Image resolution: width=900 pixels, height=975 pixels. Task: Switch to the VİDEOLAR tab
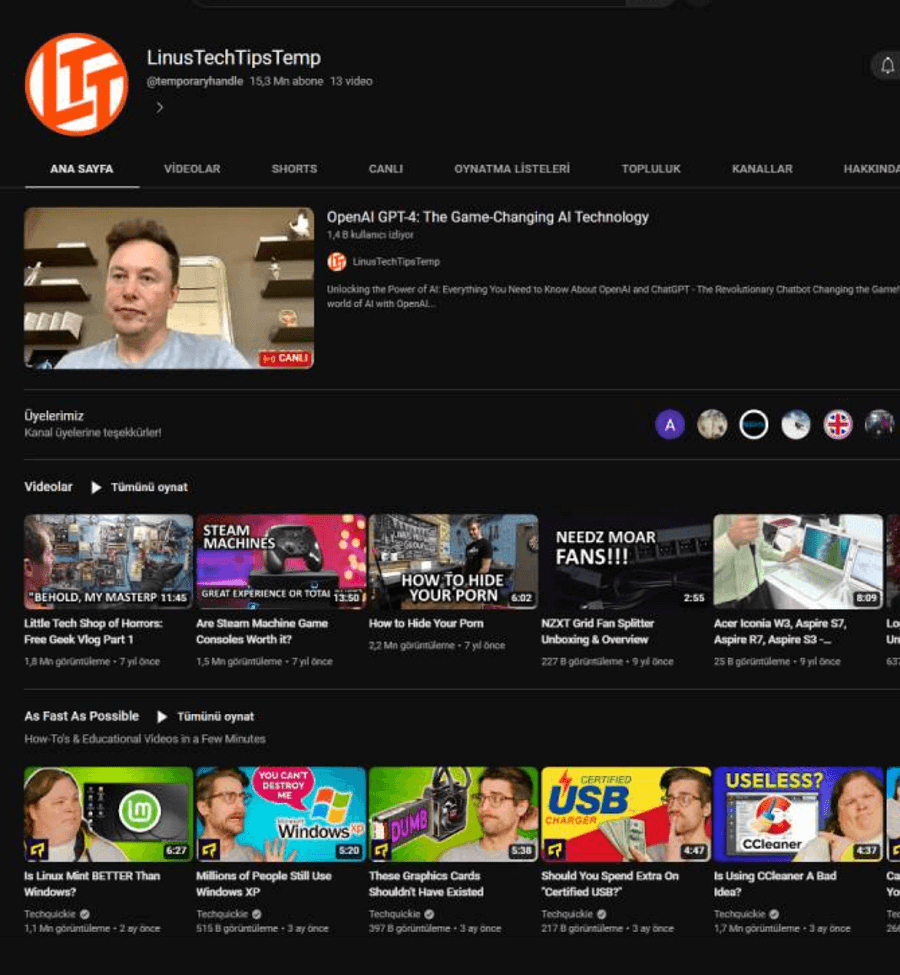tap(192, 169)
